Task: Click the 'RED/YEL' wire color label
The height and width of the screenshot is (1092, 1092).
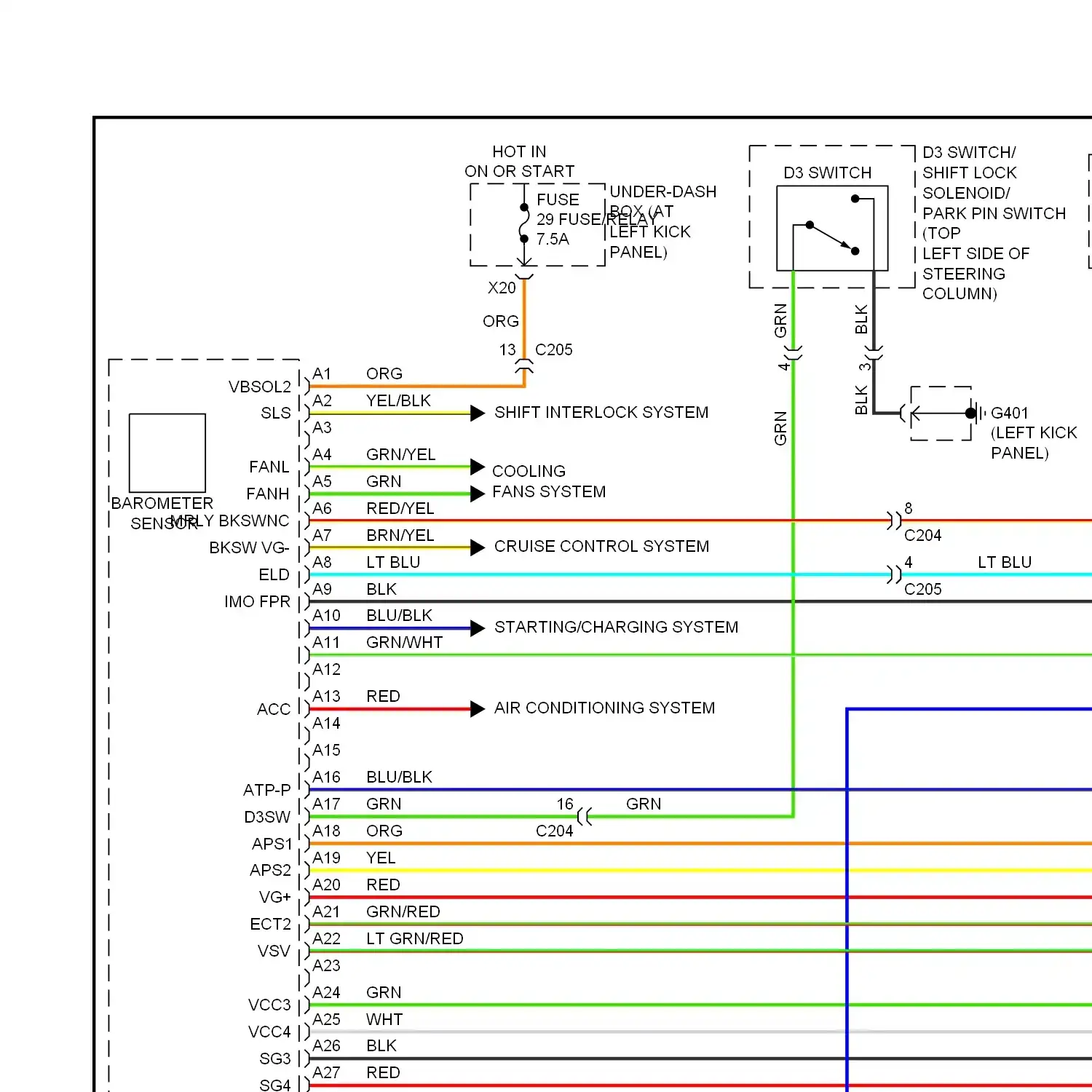Action: 400,509
